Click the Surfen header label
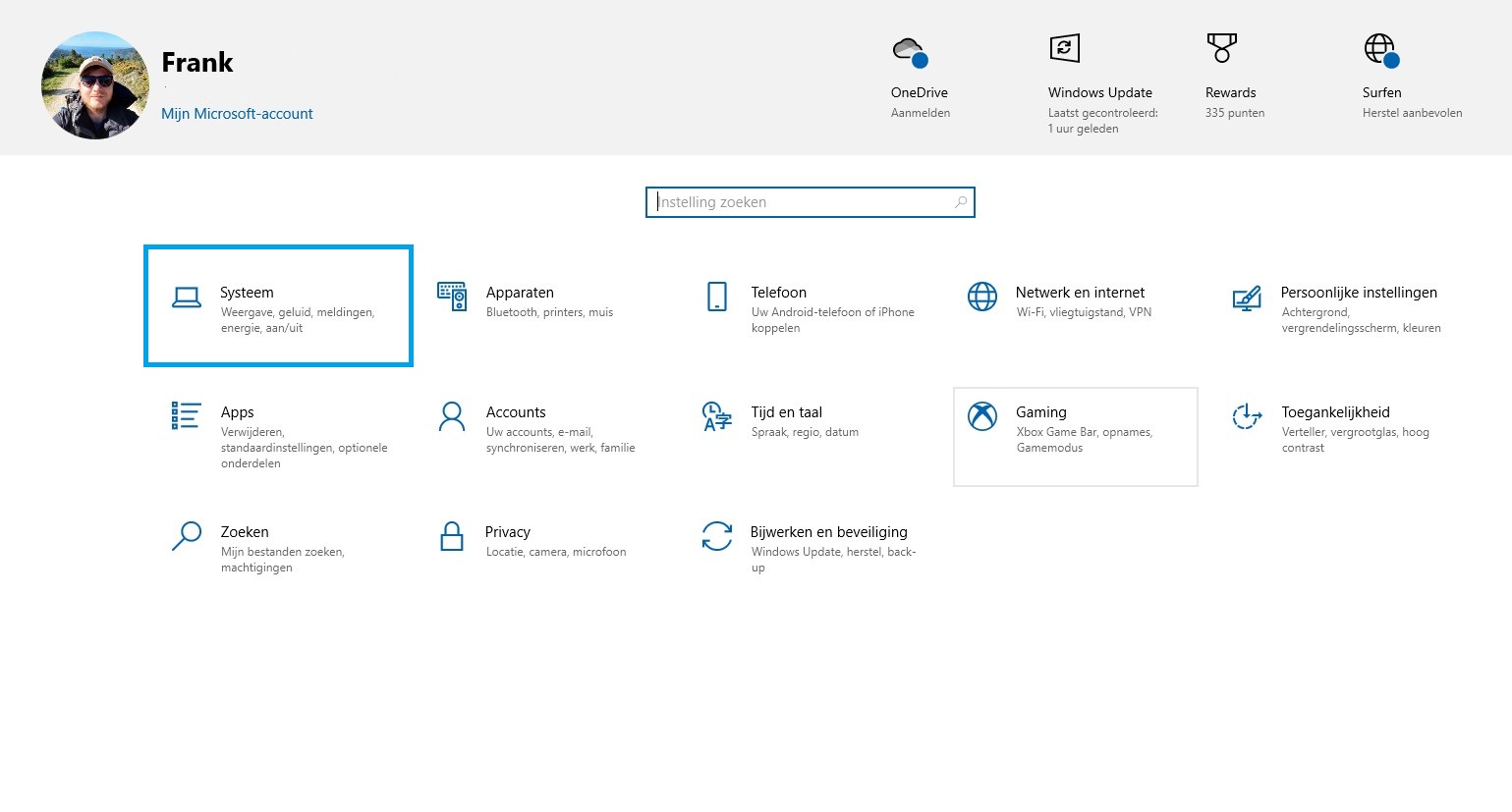Image resolution: width=1512 pixels, height=812 pixels. tap(1381, 92)
